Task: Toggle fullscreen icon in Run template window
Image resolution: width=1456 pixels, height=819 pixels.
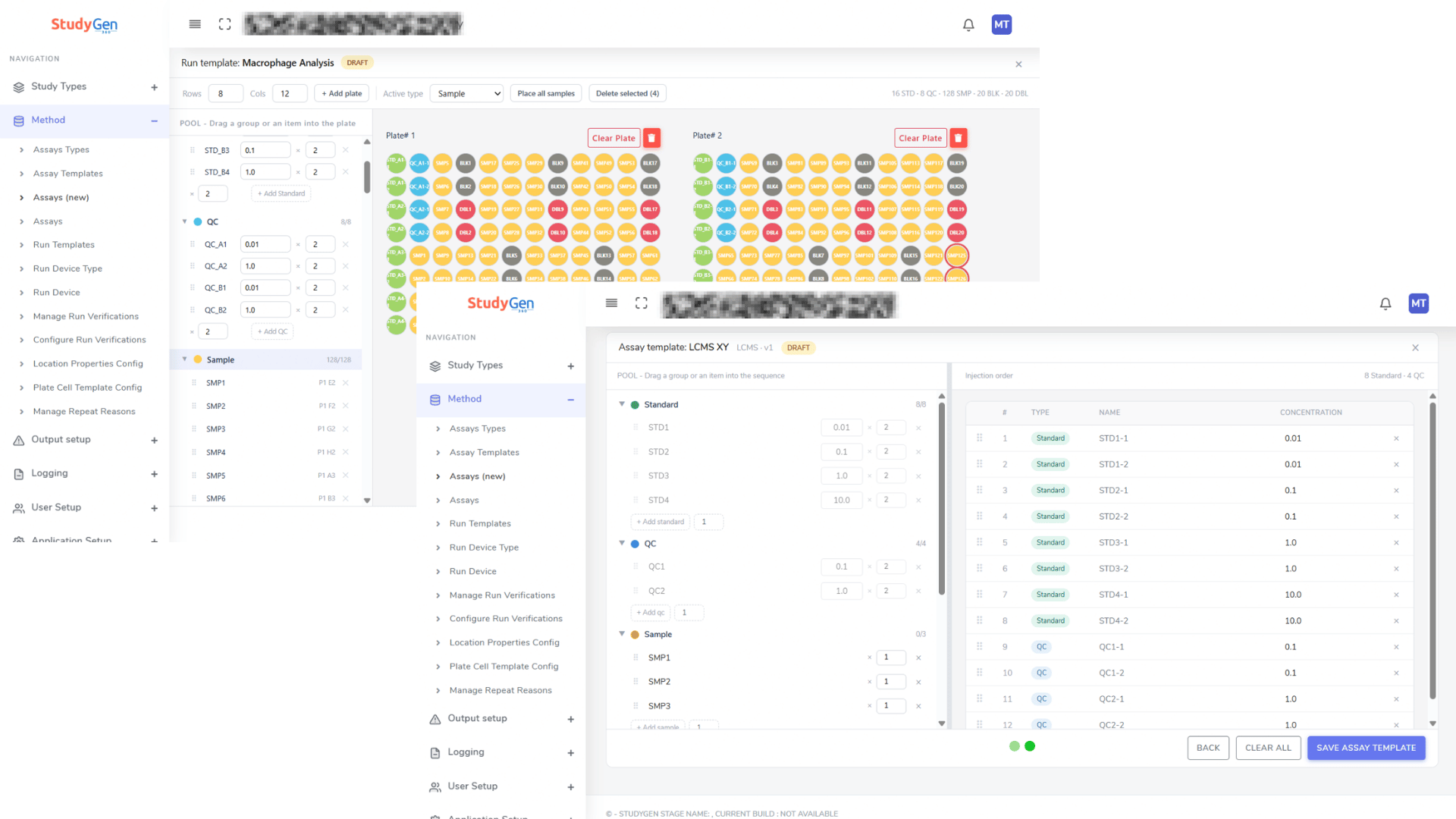Action: point(224,24)
